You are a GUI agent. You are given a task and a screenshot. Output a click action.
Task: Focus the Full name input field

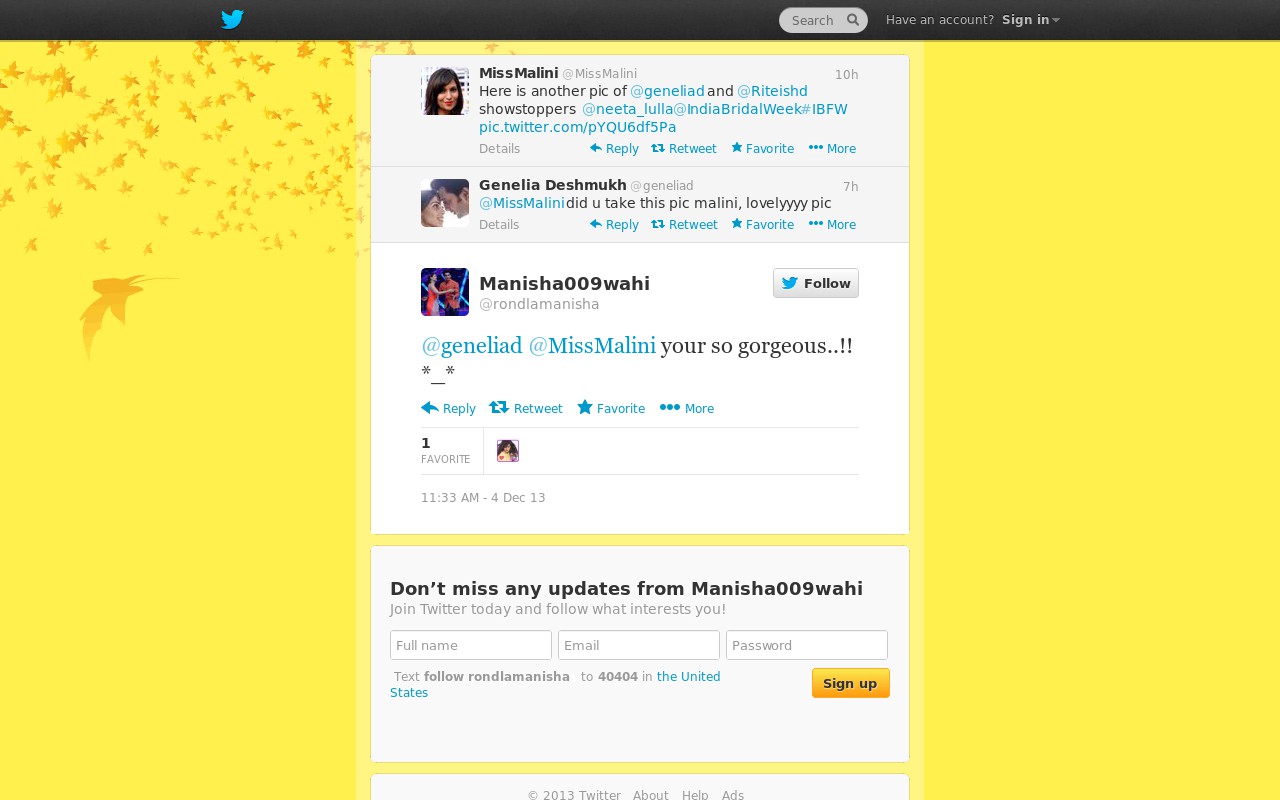click(x=471, y=645)
